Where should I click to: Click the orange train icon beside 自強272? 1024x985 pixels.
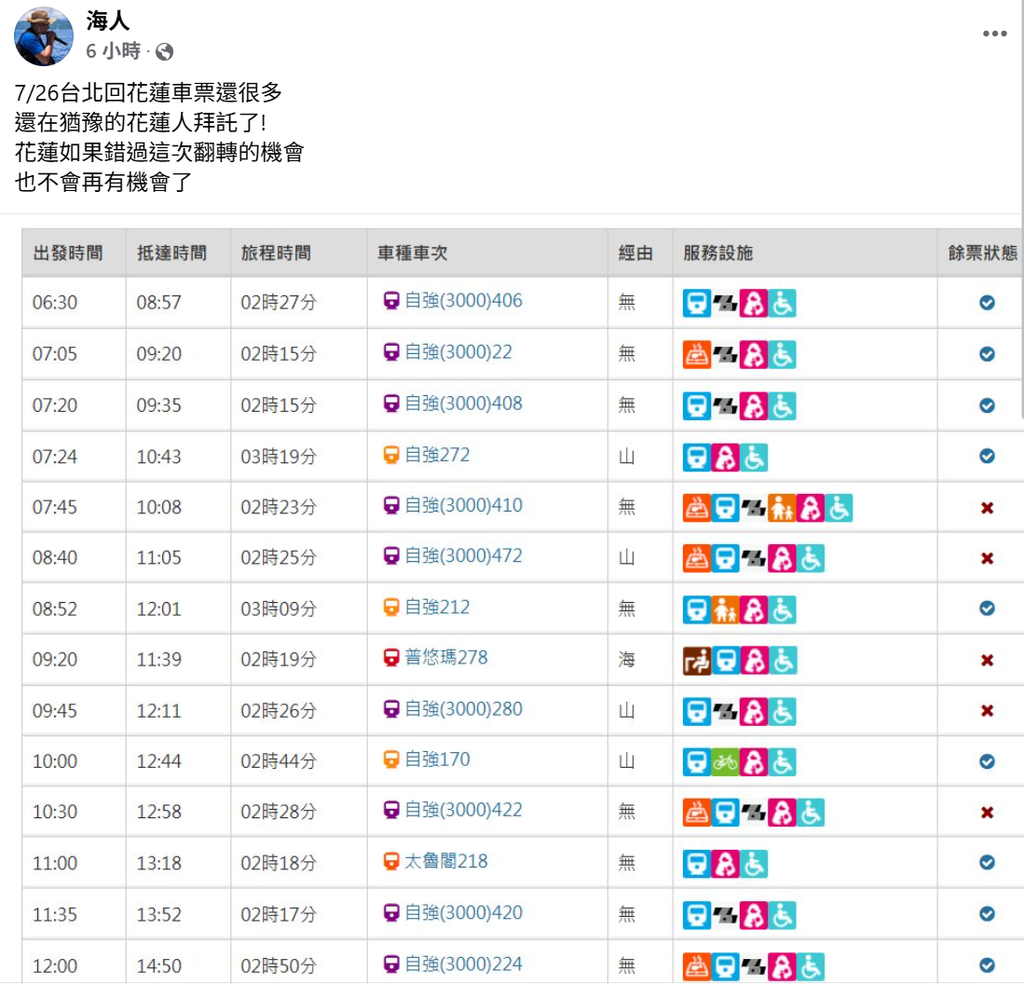point(391,455)
